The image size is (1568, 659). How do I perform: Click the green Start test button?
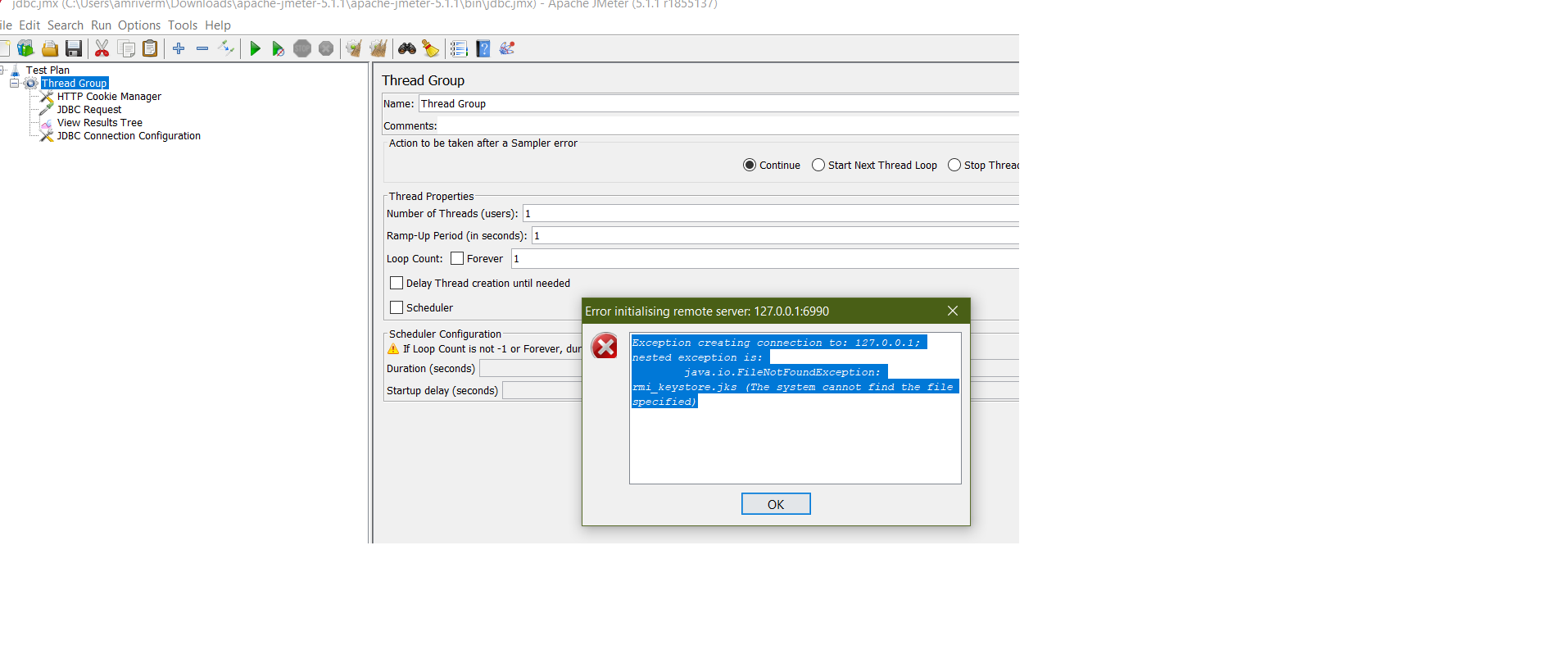point(255,49)
